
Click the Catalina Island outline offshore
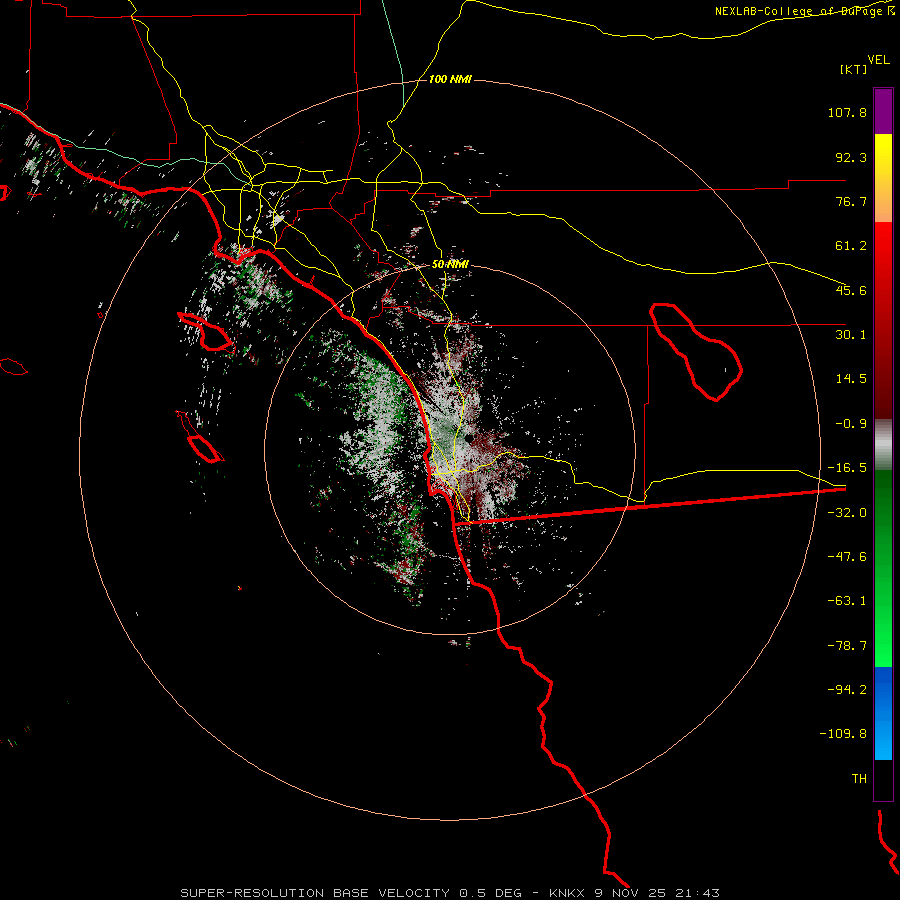205,331
